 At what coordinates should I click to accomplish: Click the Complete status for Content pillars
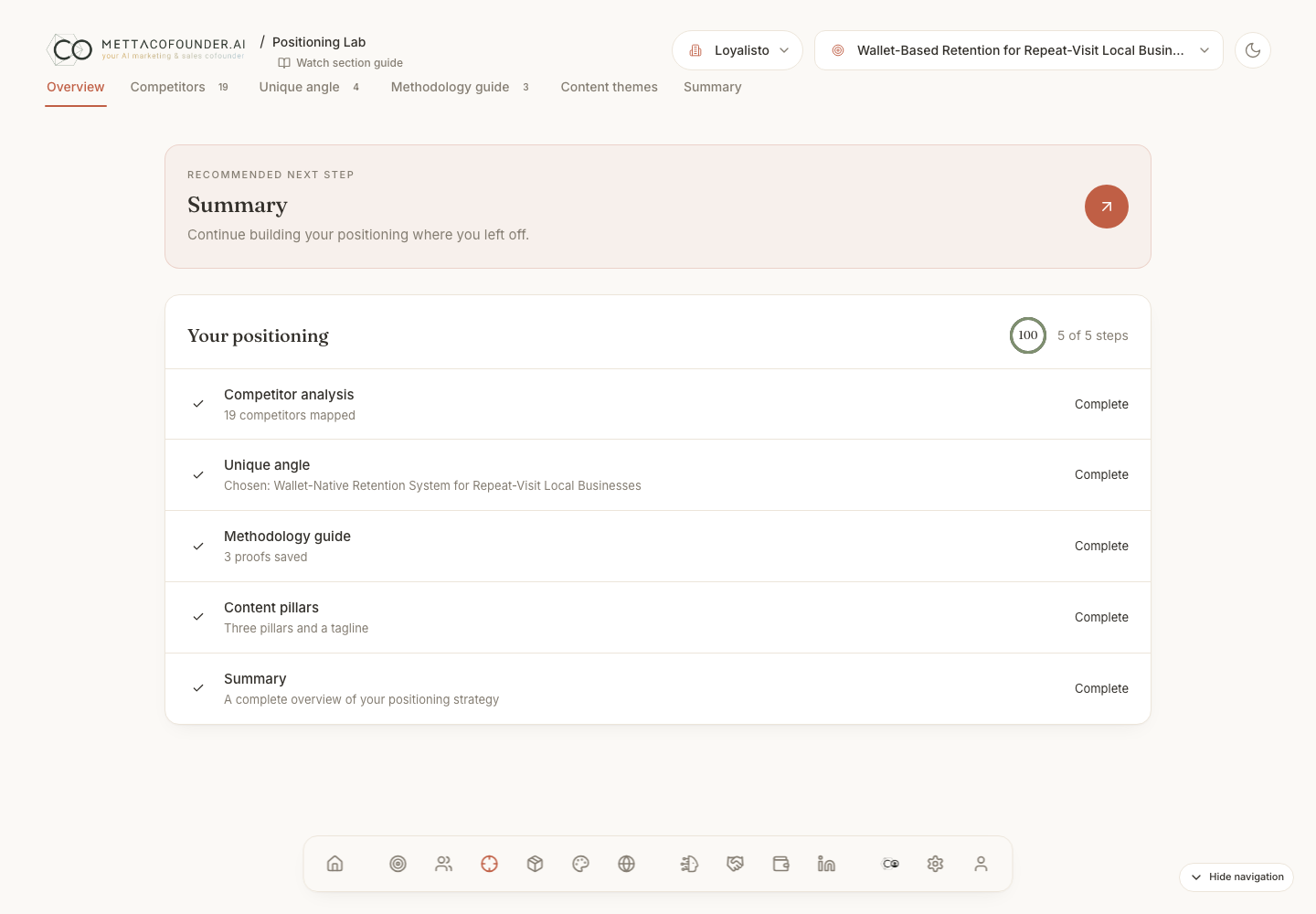(x=1101, y=618)
